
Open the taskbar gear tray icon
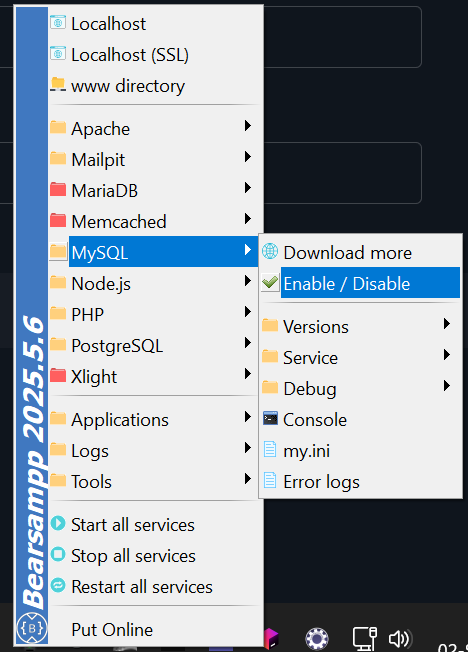click(317, 638)
